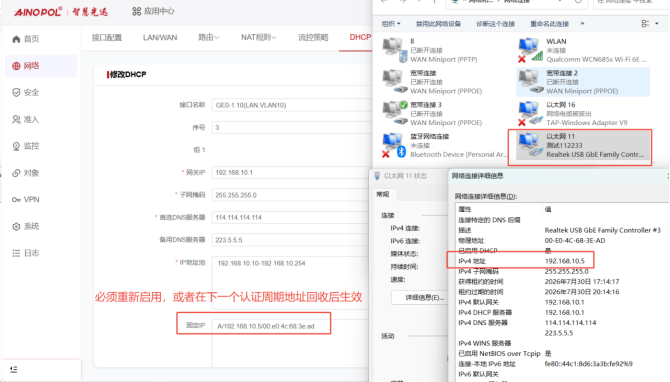
Task: Select the 宽带连接 3 connection icon
Action: (x=394, y=113)
